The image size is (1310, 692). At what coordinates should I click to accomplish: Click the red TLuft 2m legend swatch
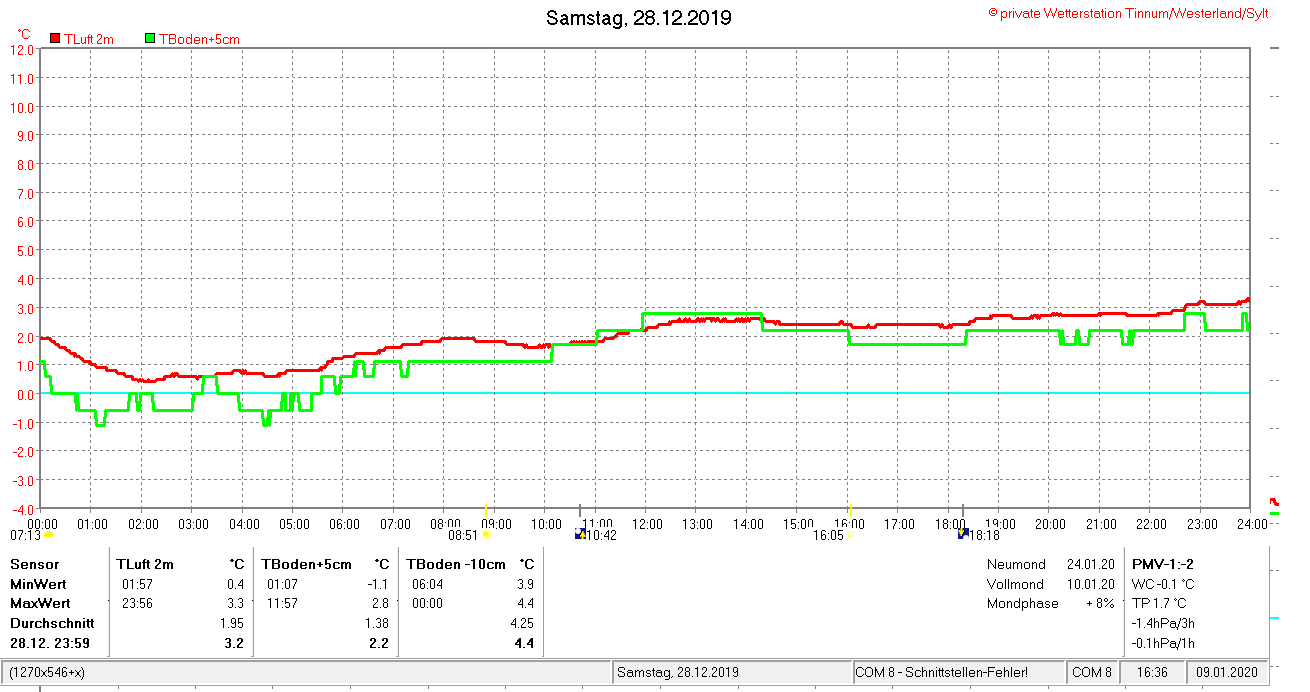55,38
